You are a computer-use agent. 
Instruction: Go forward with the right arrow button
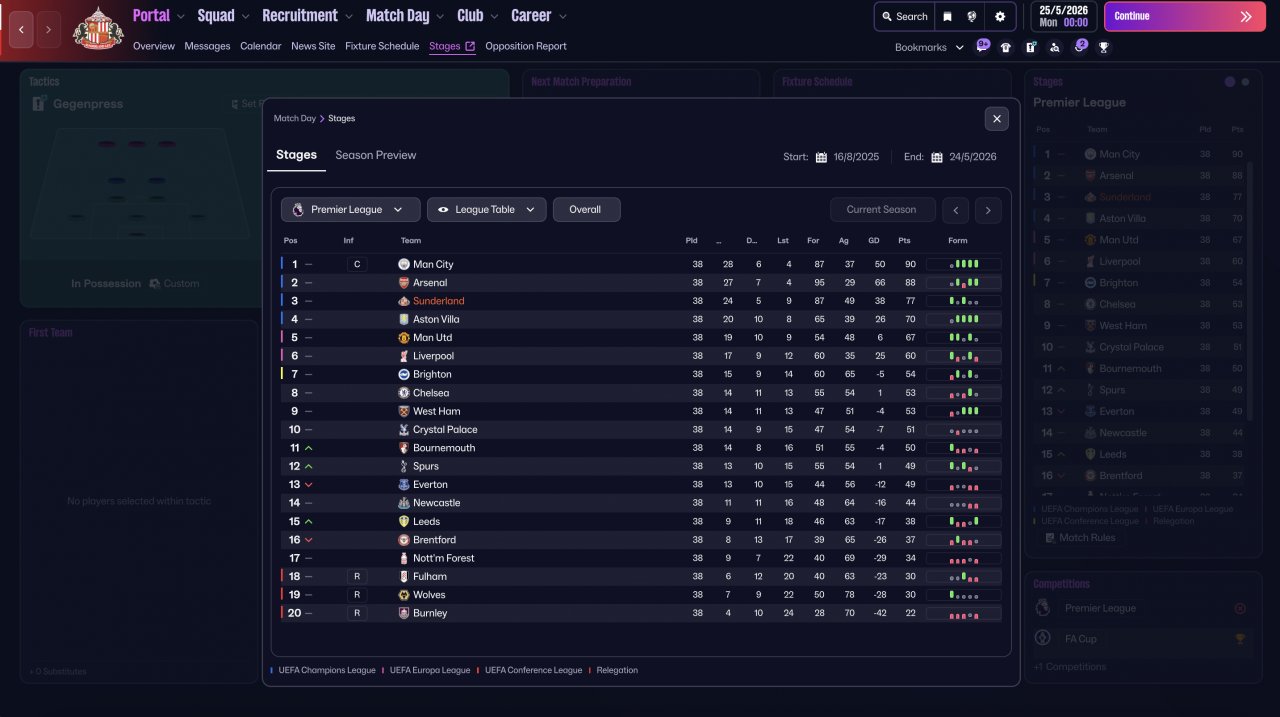pyautogui.click(x=49, y=30)
